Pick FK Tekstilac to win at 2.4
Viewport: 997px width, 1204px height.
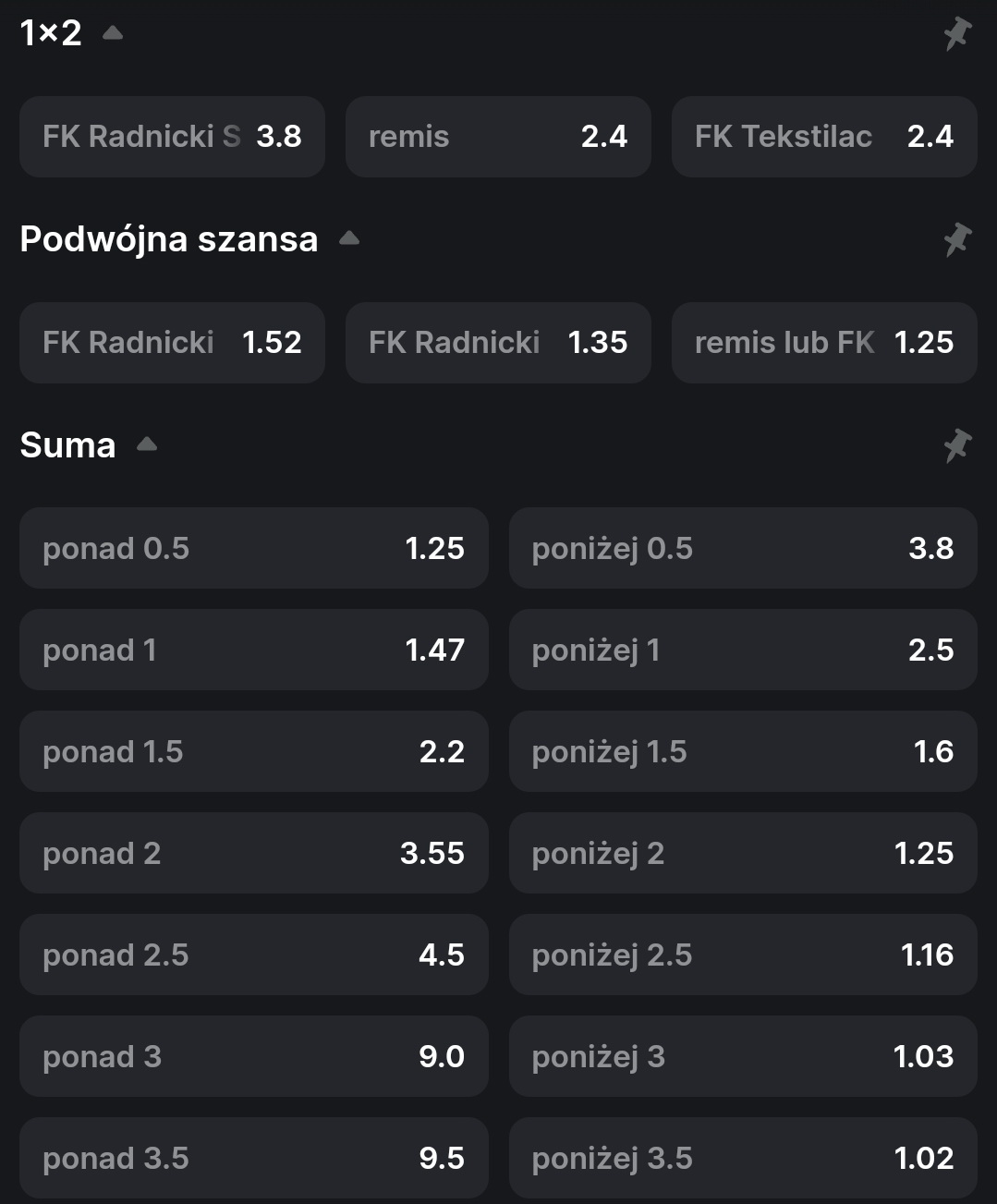[823, 137]
